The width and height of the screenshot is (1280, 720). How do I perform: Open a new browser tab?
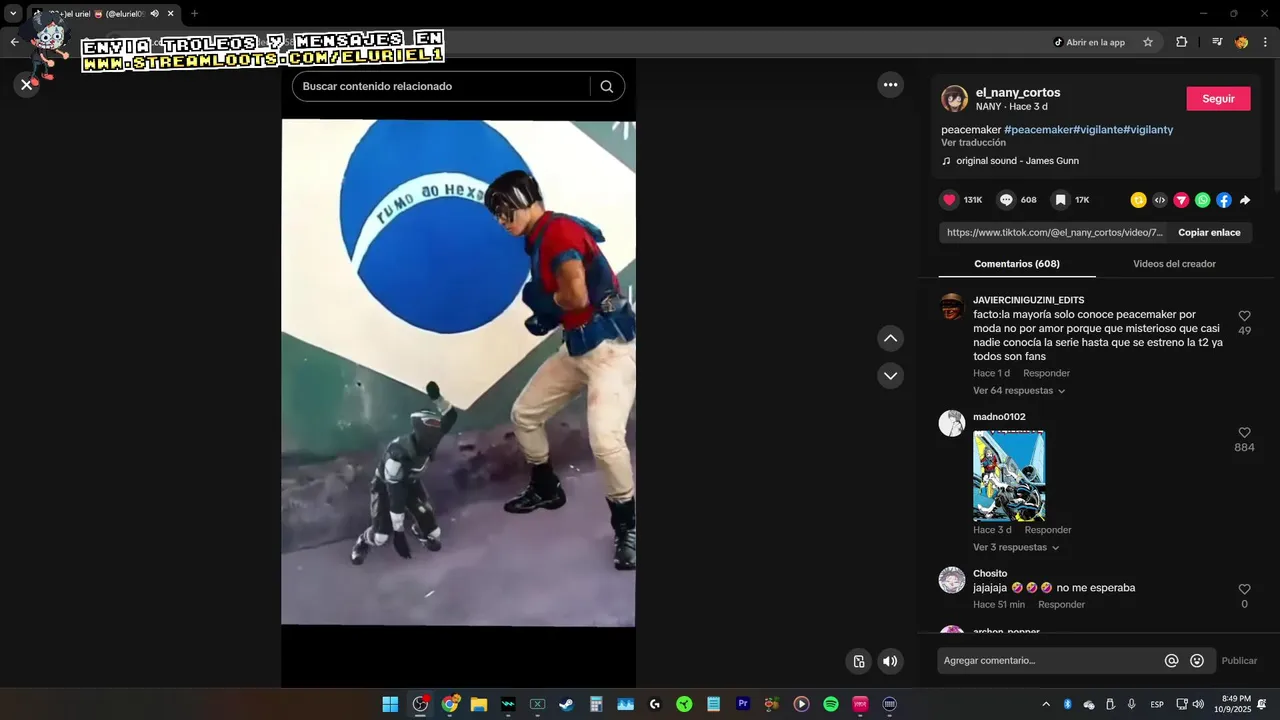pos(194,14)
